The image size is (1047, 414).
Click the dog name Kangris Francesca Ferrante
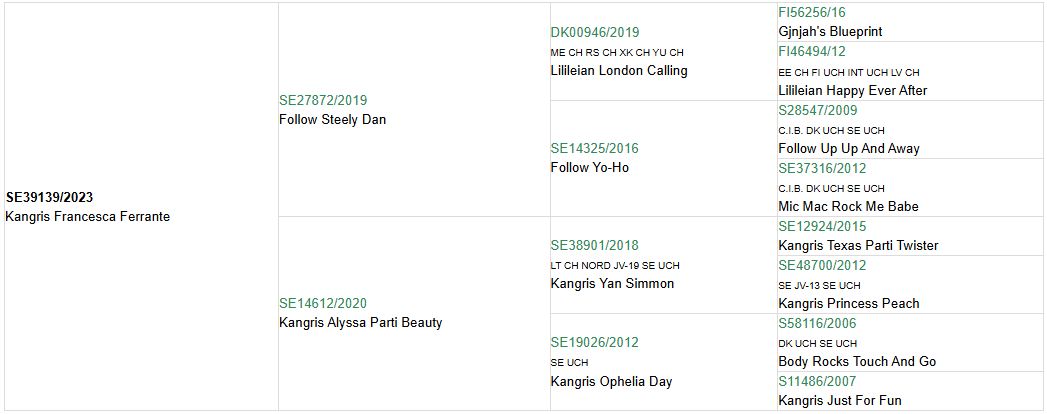pyautogui.click(x=87, y=216)
